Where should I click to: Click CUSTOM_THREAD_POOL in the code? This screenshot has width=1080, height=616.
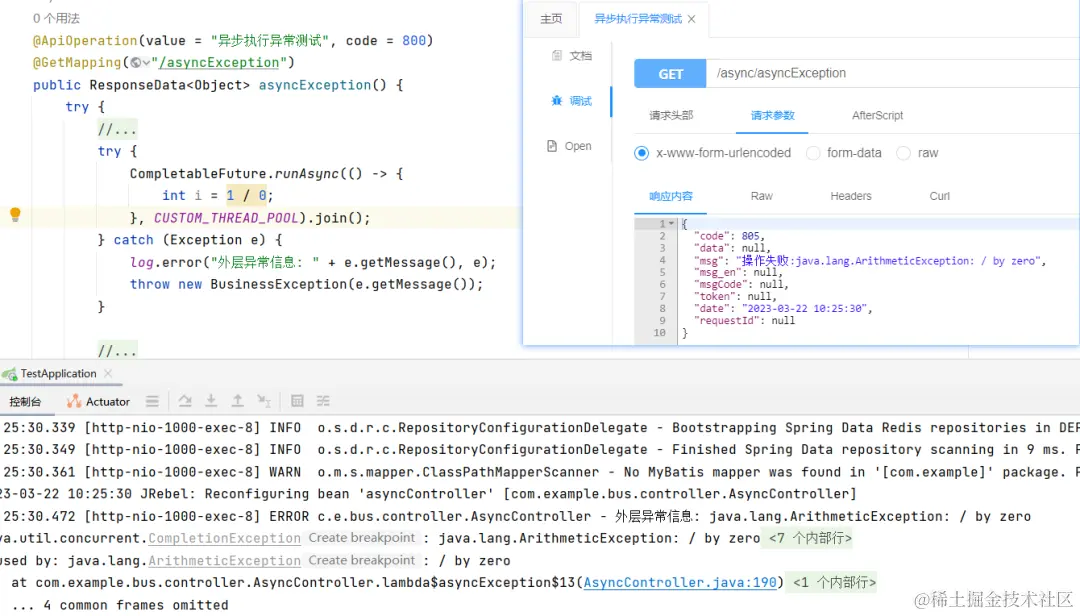coord(226,218)
